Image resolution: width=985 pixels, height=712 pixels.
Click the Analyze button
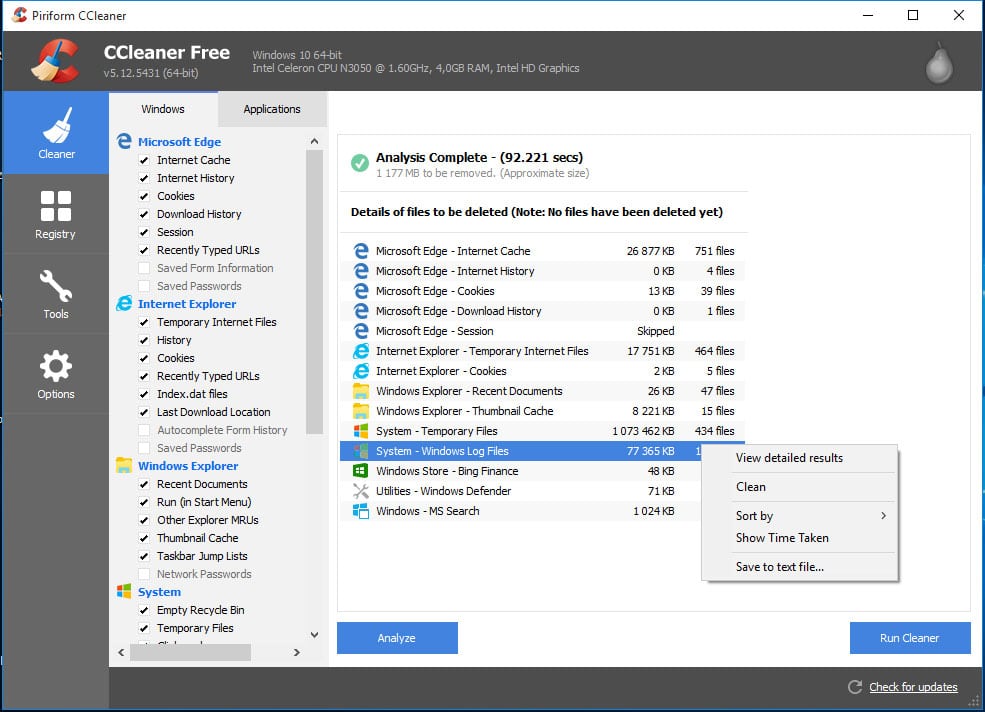click(x=397, y=638)
